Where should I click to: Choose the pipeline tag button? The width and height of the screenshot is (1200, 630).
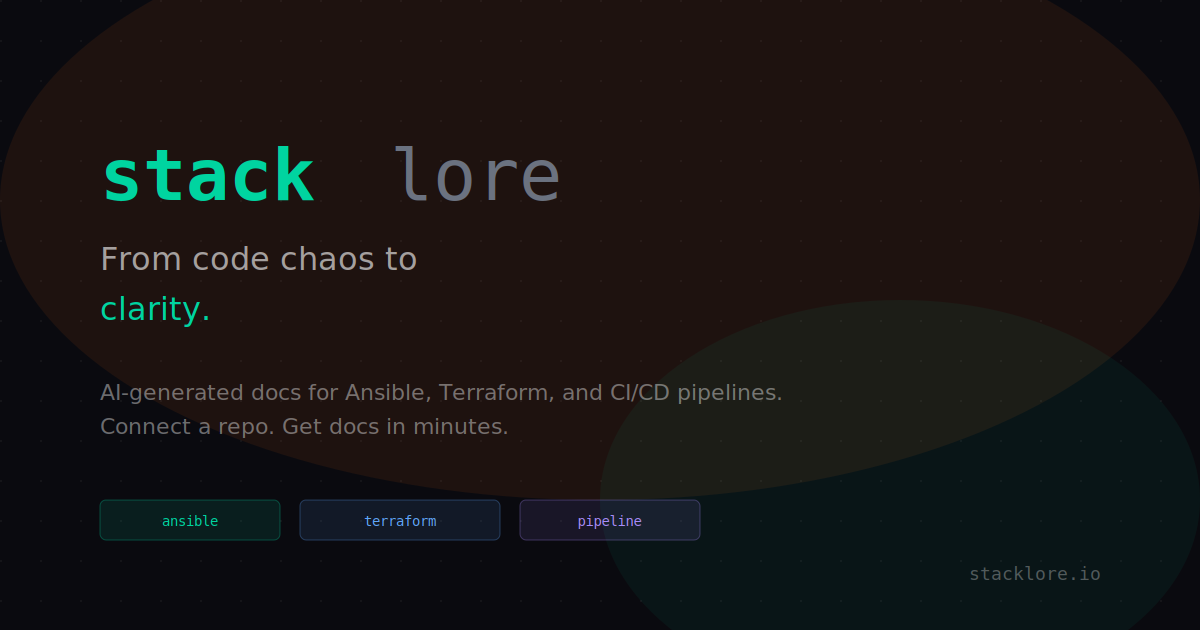point(610,520)
